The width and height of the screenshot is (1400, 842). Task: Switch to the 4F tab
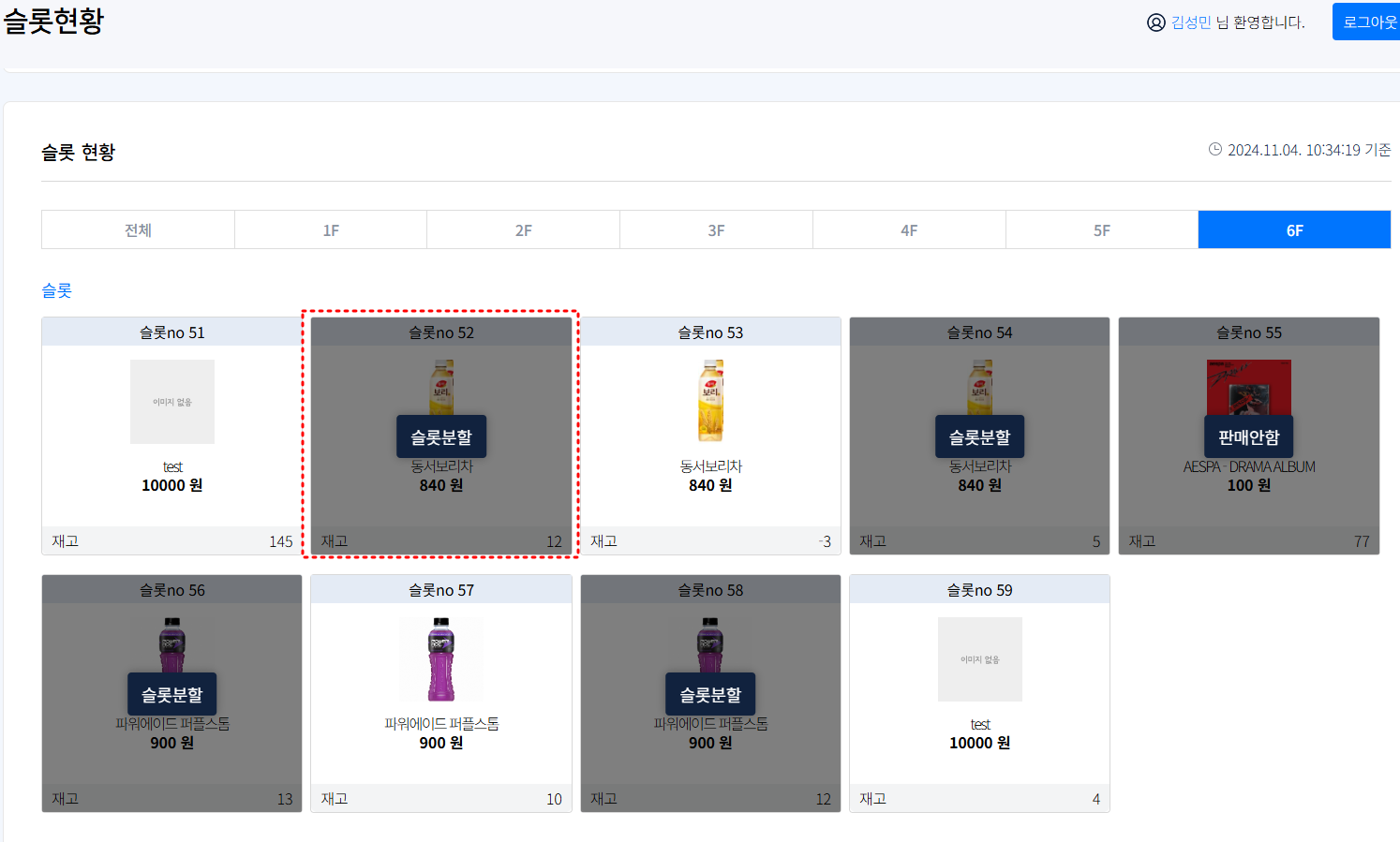[x=908, y=229]
